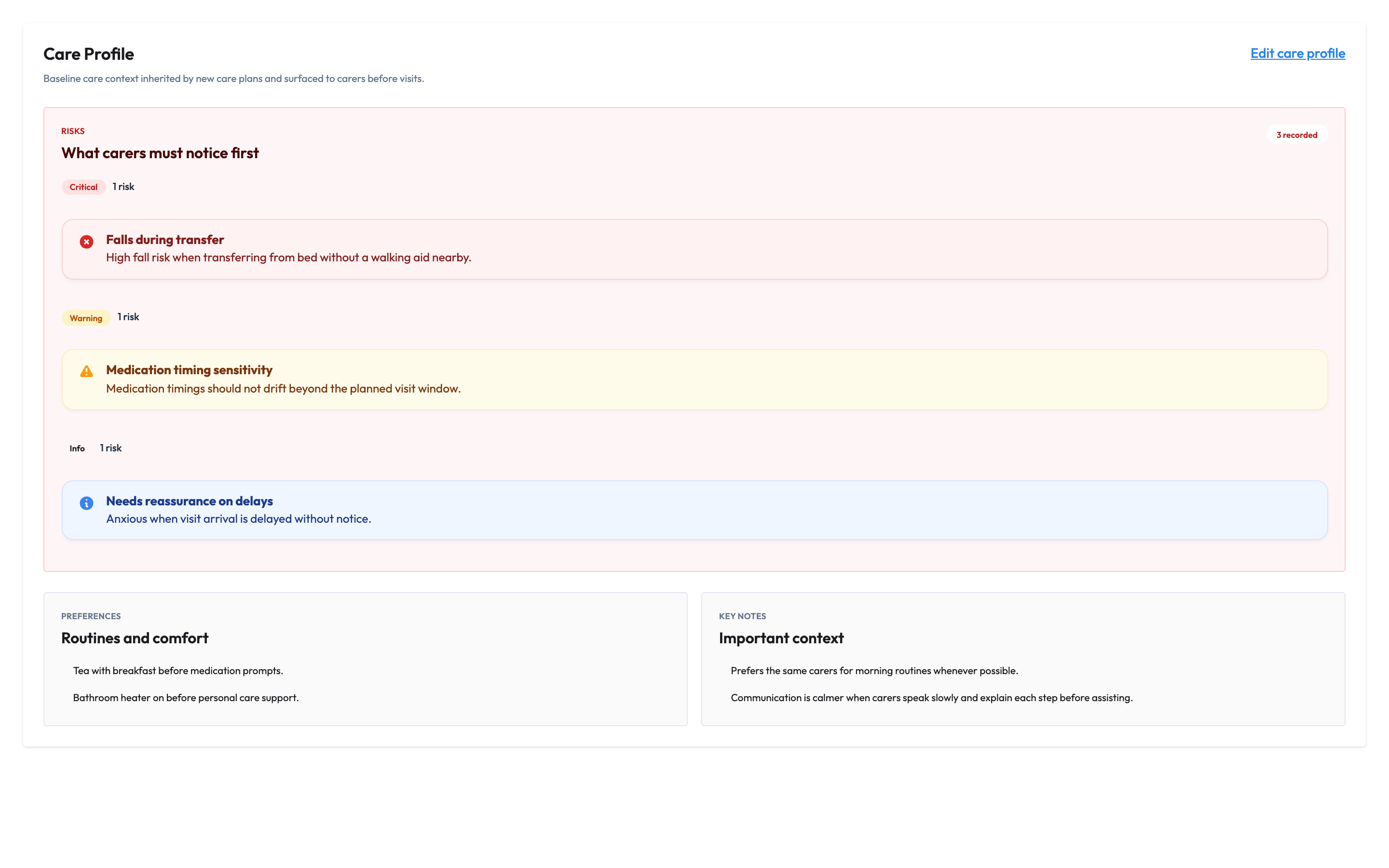Select the Warning severity badge
This screenshot has height=868, width=1389.
click(86, 318)
